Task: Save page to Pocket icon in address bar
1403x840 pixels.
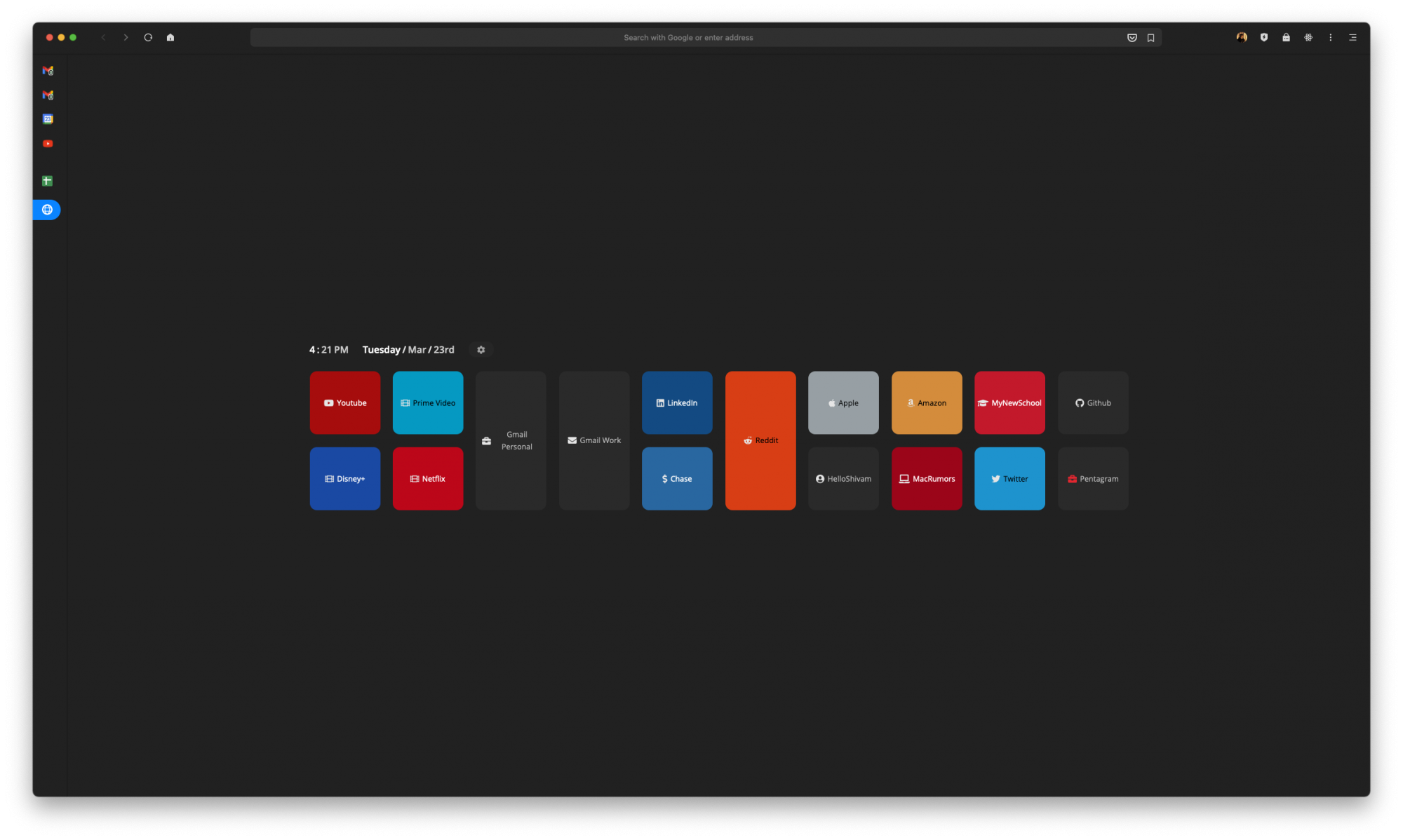Action: click(1132, 38)
